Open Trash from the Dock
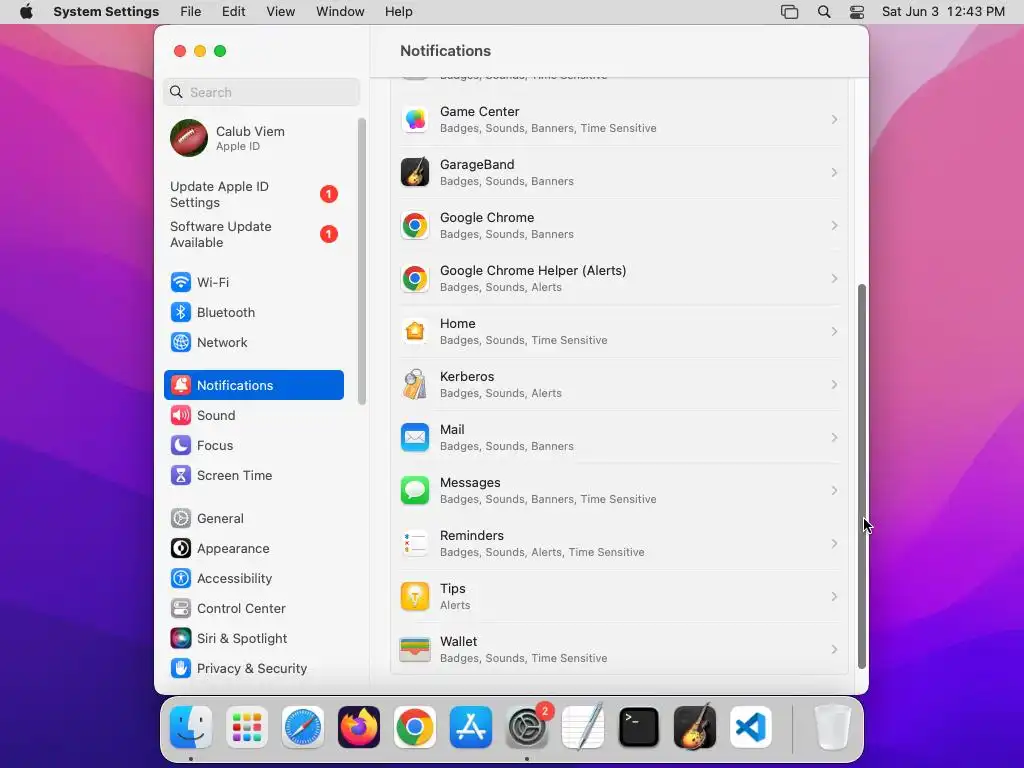 832,727
